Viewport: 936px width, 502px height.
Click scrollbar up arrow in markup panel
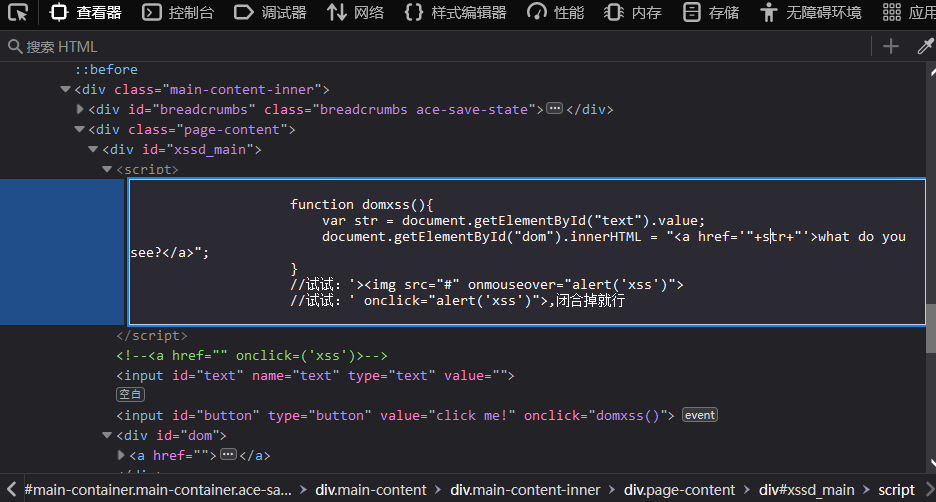[x=932, y=72]
